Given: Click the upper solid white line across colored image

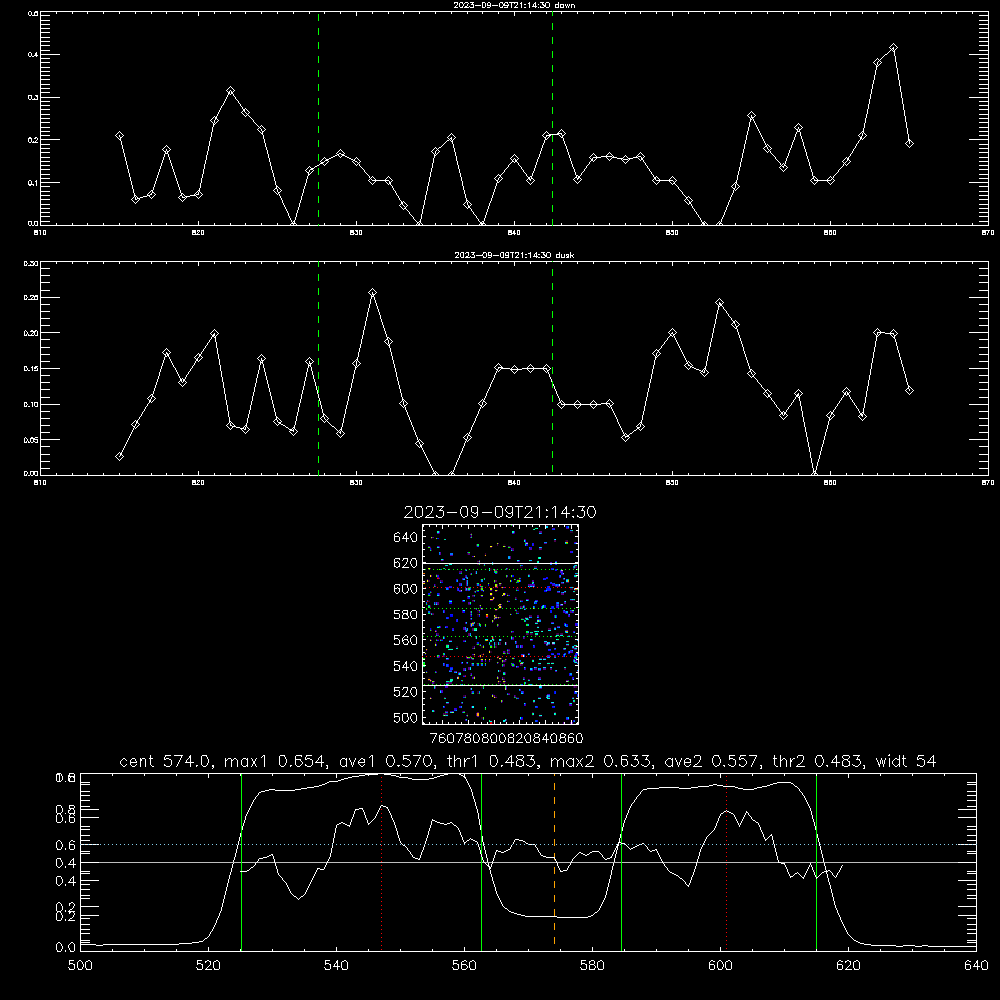Looking at the screenshot, I should pos(501,563).
